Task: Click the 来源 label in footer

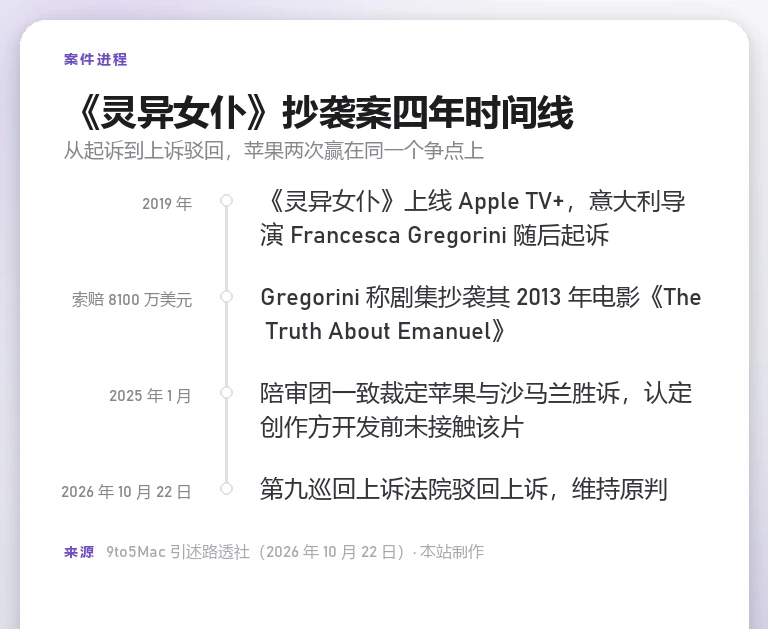Action: 79,552
